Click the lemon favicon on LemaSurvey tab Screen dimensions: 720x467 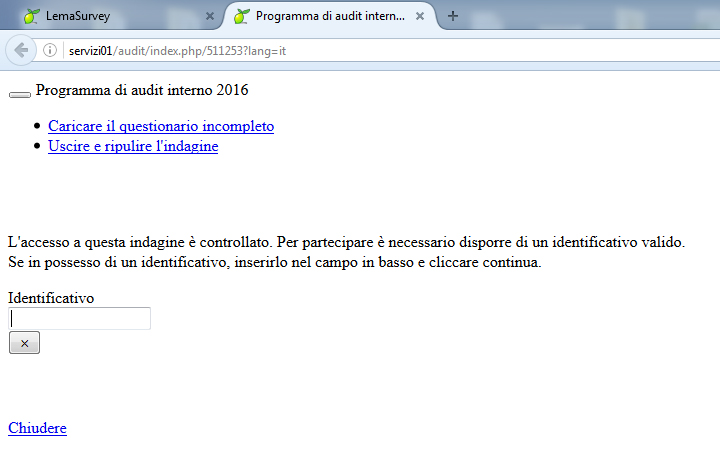click(x=32, y=16)
